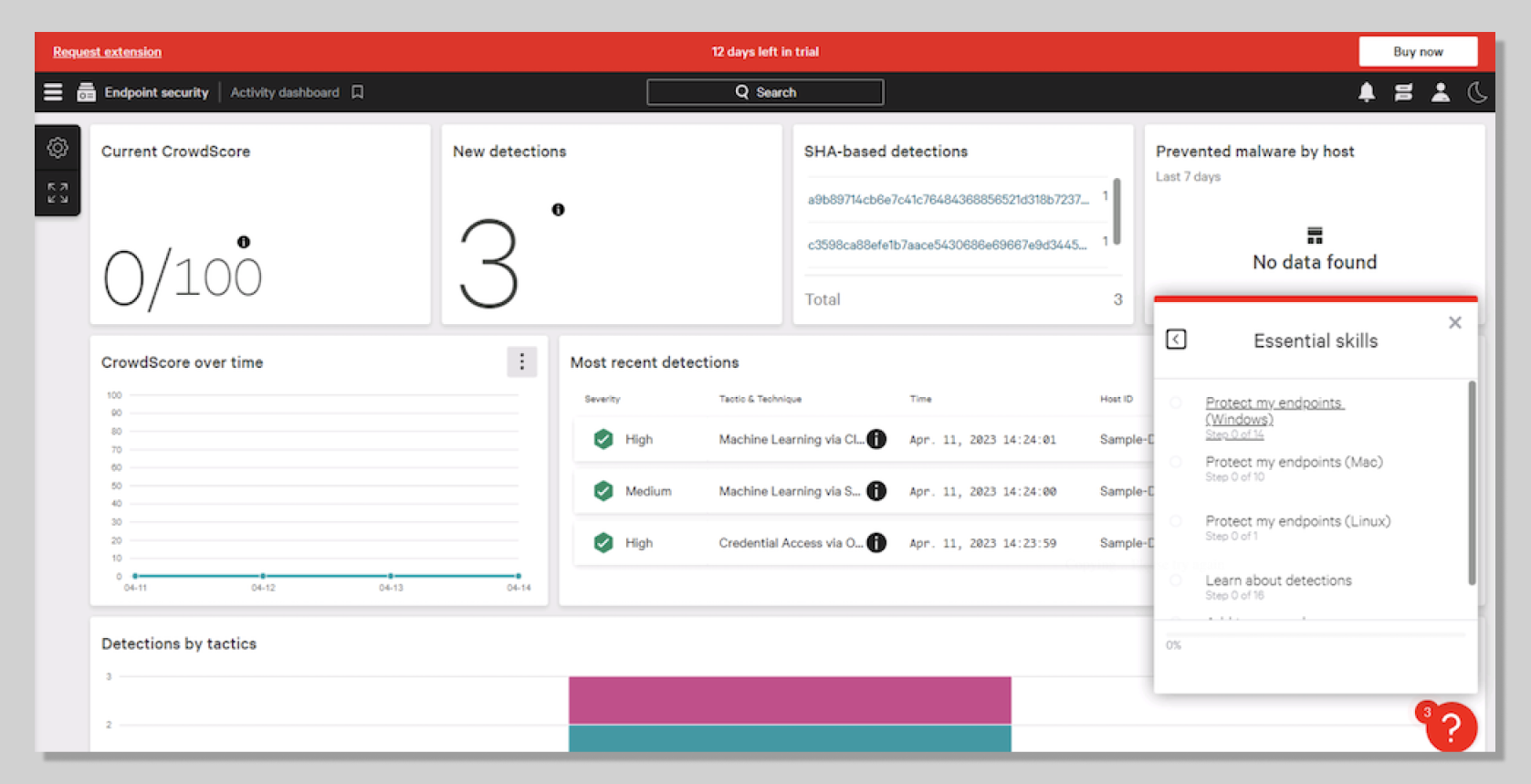The height and width of the screenshot is (784, 1531).
Task: Toggle radio for Protect my endpoints (Linux)
Action: coord(1176,521)
